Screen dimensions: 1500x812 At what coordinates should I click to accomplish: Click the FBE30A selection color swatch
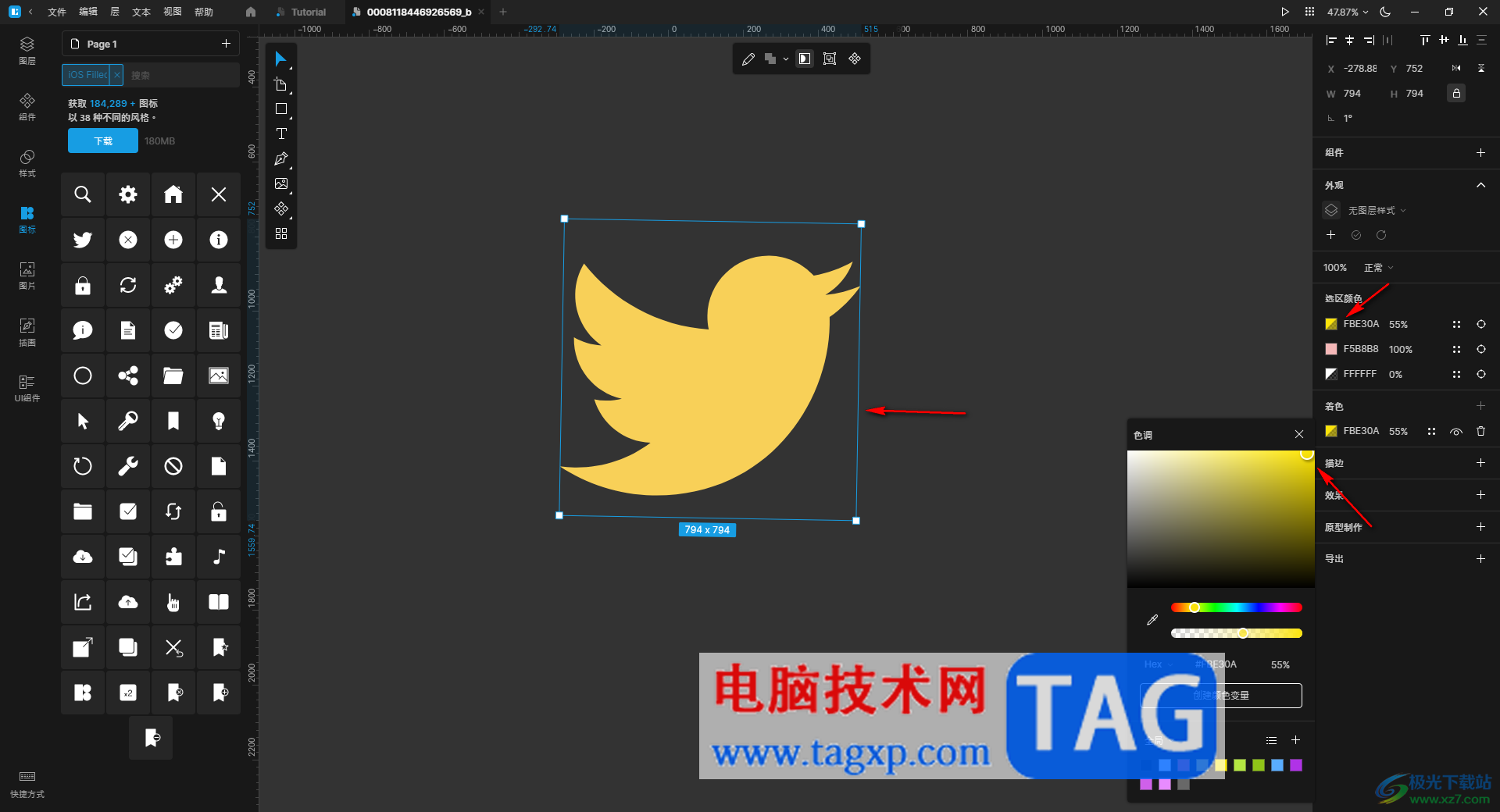click(1331, 324)
